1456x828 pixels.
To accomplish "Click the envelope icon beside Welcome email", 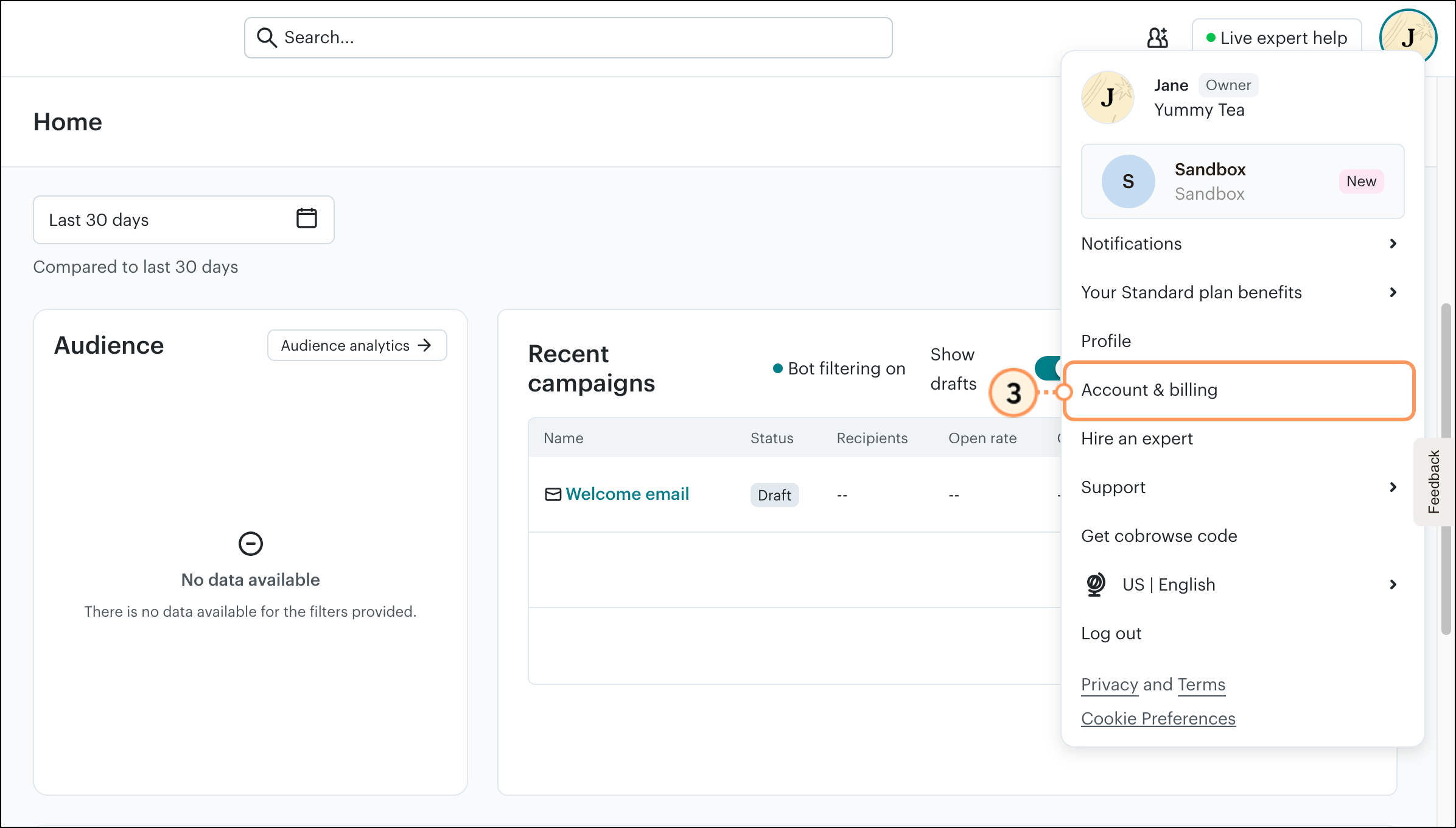I will 553,494.
